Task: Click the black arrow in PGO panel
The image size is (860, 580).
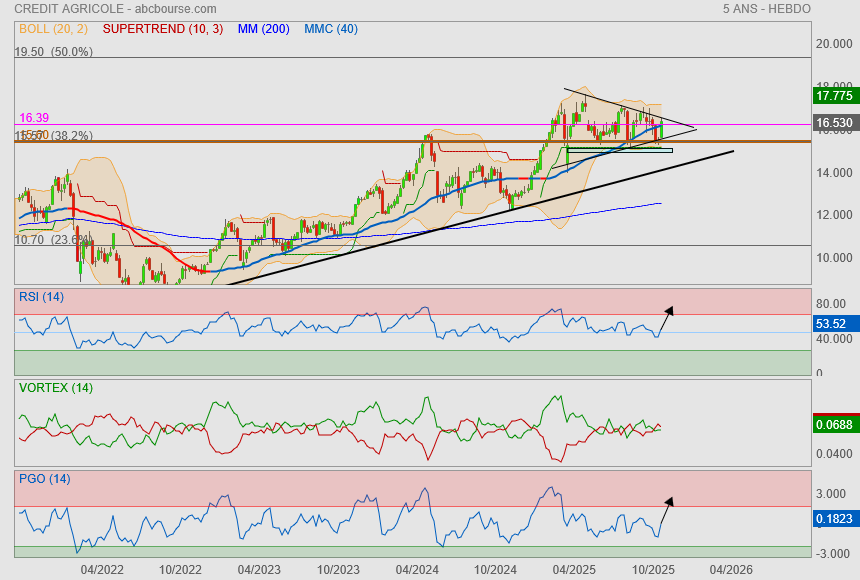Action: tap(666, 508)
